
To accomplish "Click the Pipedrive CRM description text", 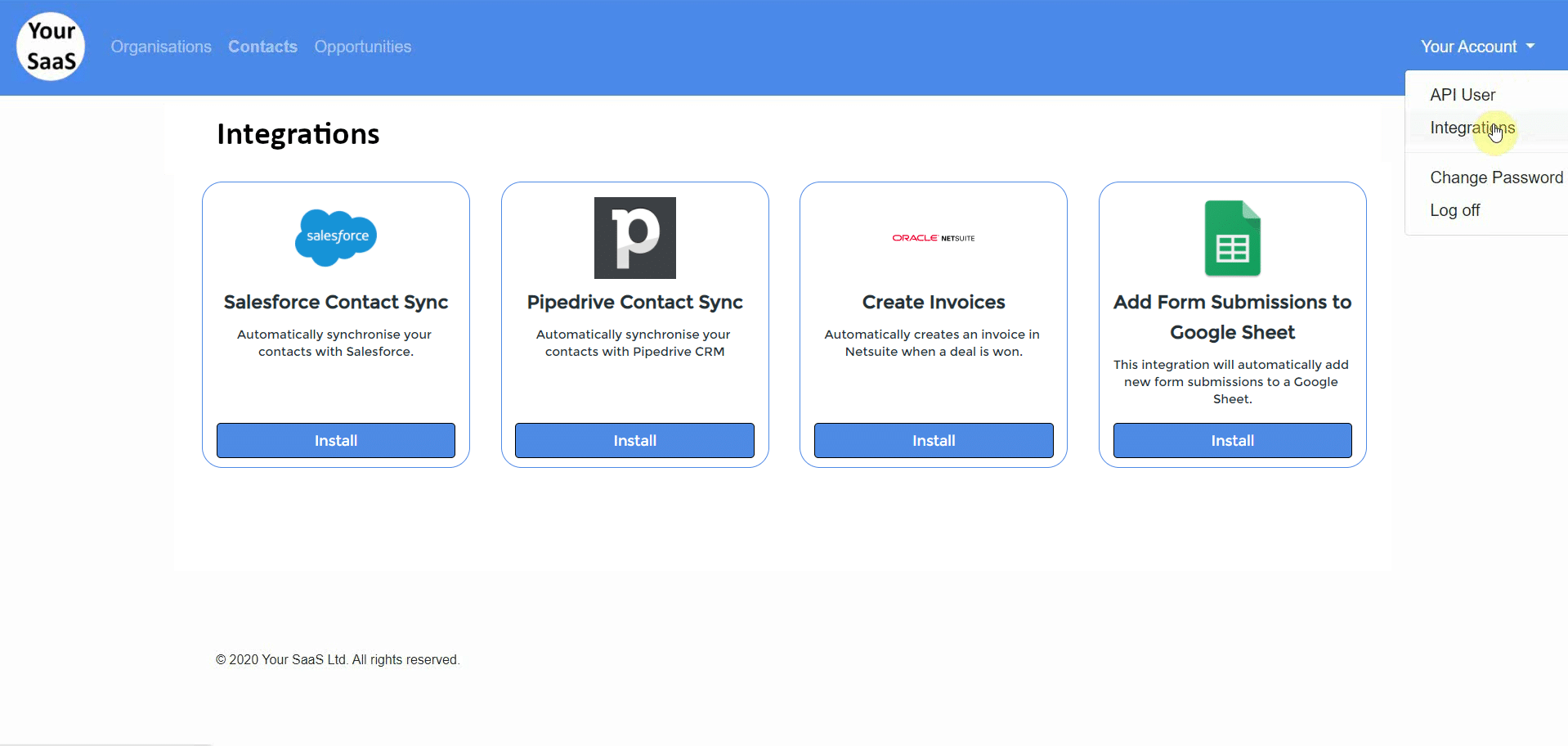I will [634, 343].
